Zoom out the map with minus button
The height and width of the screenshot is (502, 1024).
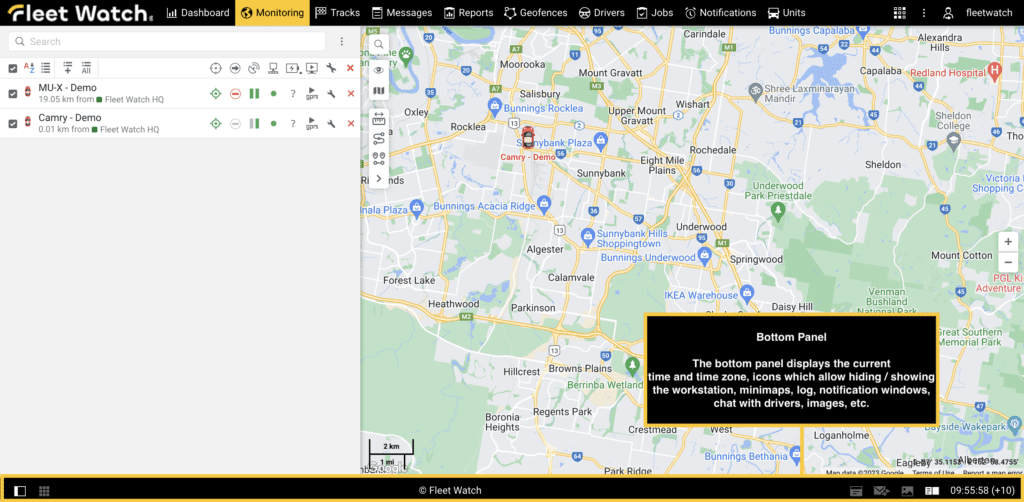1008,262
